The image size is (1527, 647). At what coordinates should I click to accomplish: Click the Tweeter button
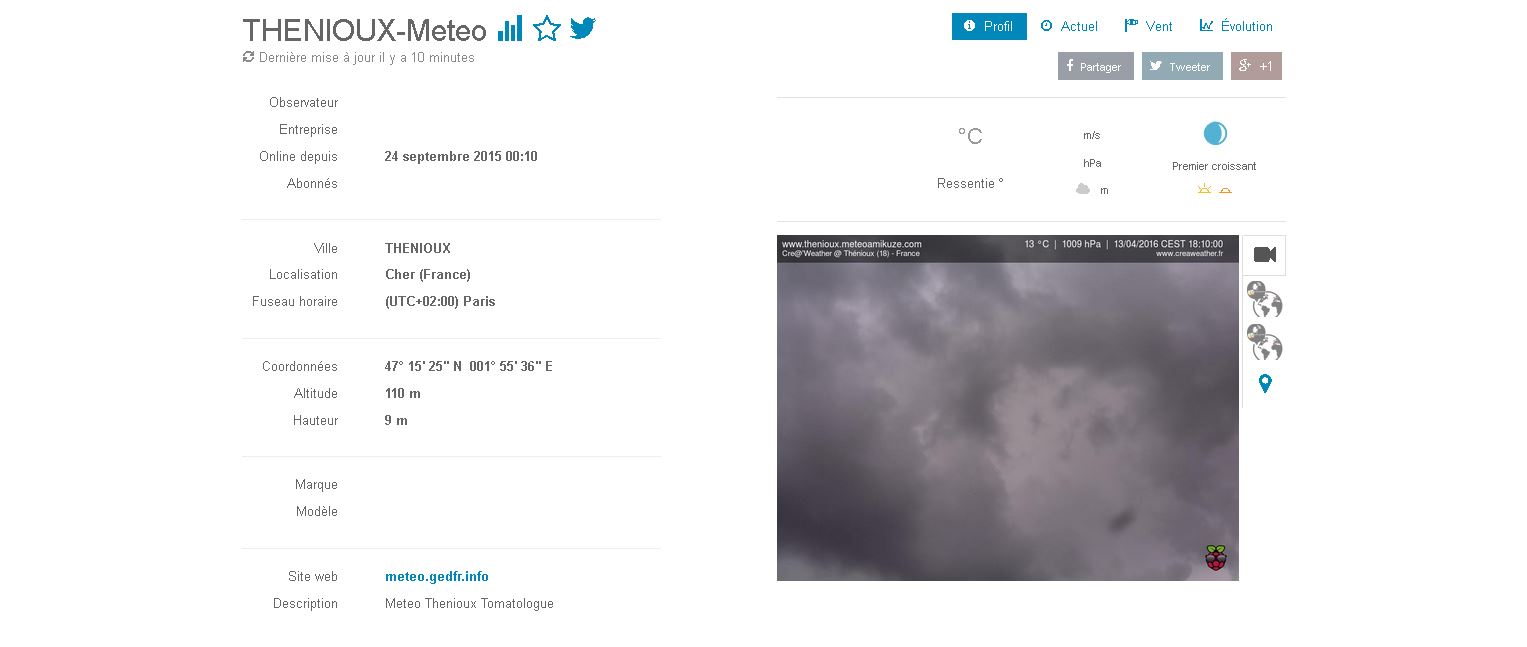pyautogui.click(x=1182, y=66)
